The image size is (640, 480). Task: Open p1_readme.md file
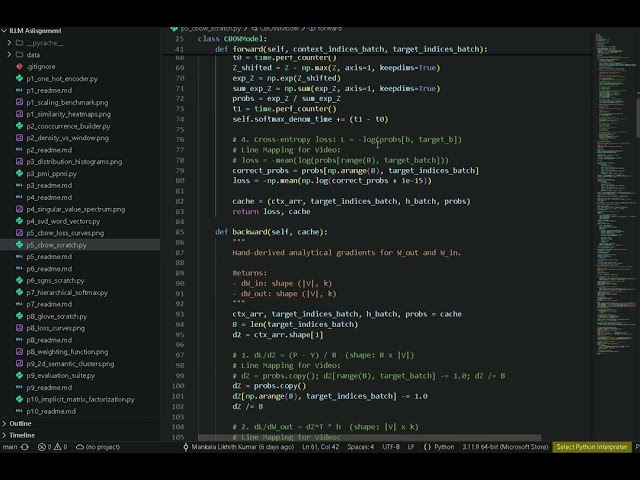pyautogui.click(x=49, y=90)
